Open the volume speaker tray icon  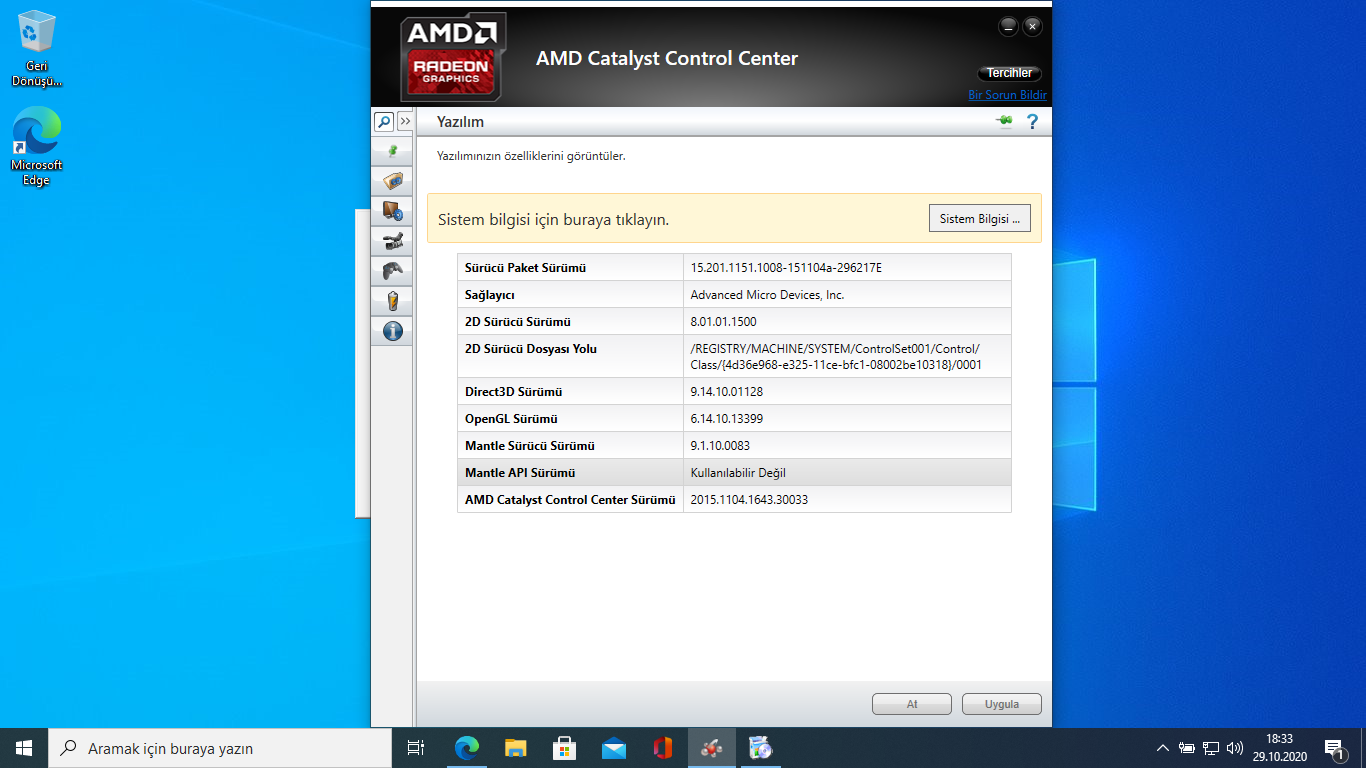point(1235,748)
